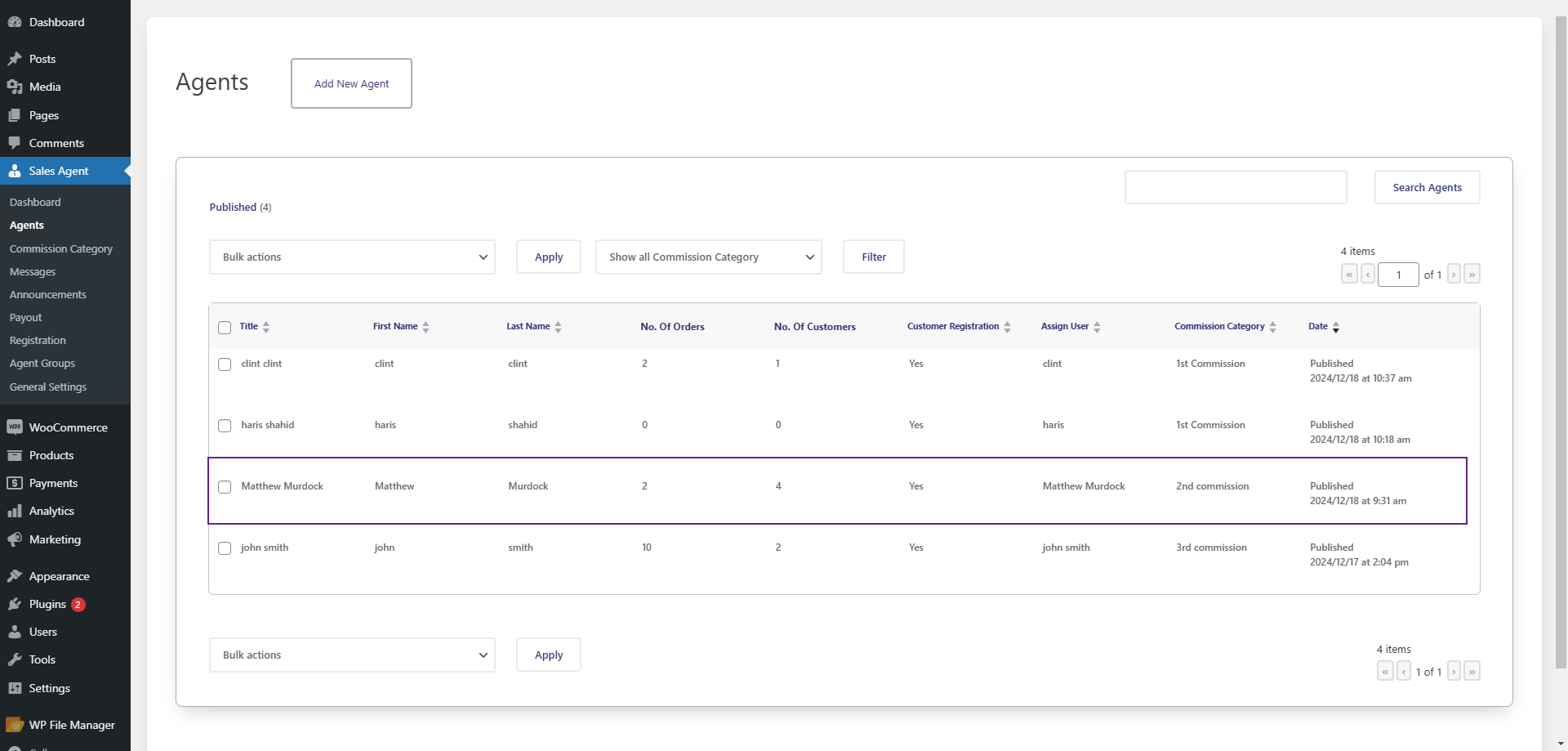Sort table by Date column
The height and width of the screenshot is (751, 1568).
pos(1324,327)
